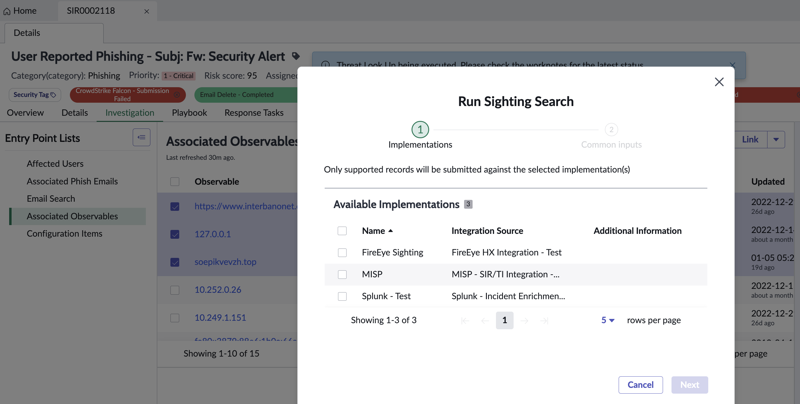Check the MISP implementation
Viewport: 800px width, 404px height.
coord(342,274)
